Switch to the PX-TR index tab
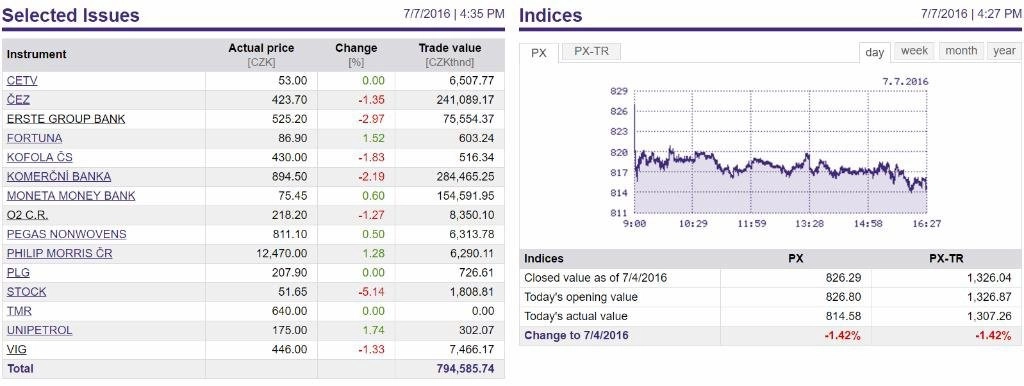Viewport: 1024px width, 386px height. click(x=591, y=52)
